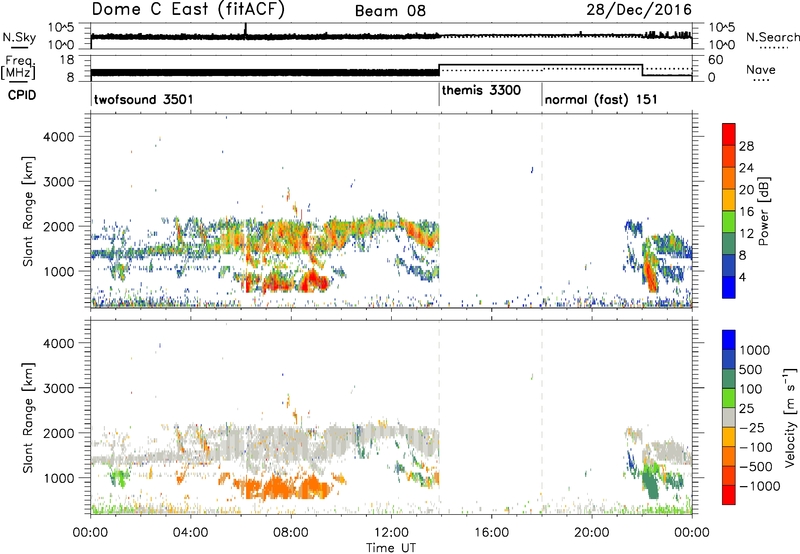The width and height of the screenshot is (800, 554).
Task: Click the 'CPID' row label
Action: click(22, 95)
